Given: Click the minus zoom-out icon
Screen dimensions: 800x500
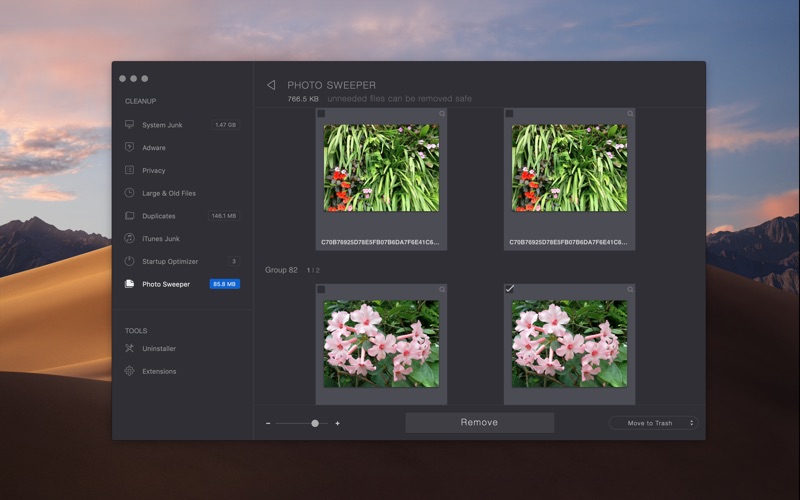Looking at the screenshot, I should [268, 423].
